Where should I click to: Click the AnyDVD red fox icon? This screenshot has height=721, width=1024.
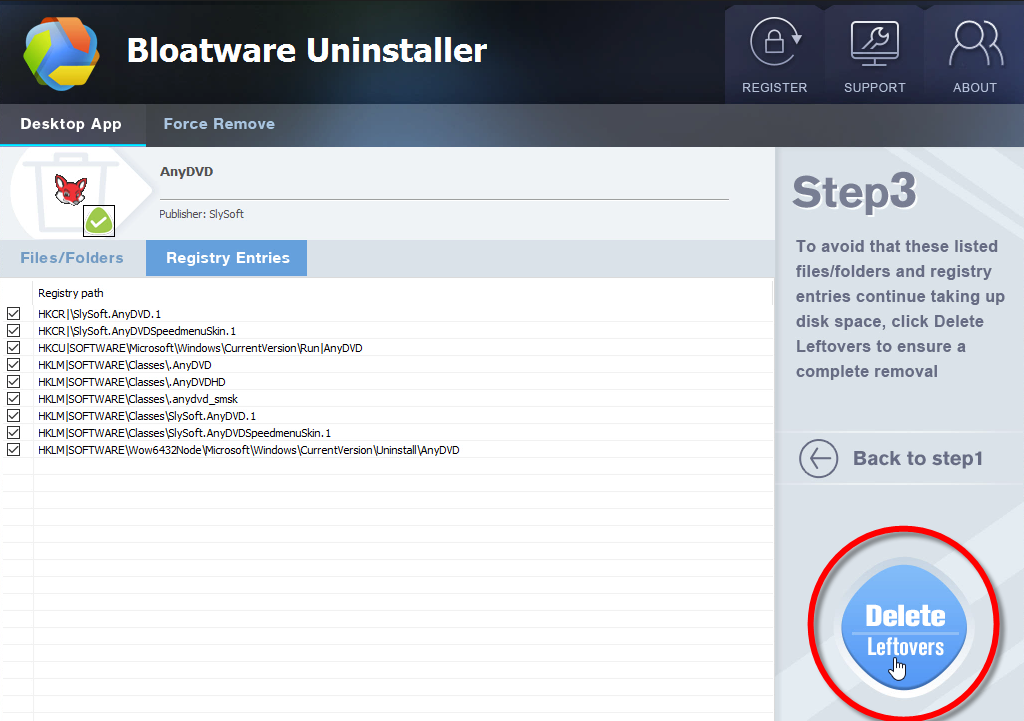[x=71, y=190]
